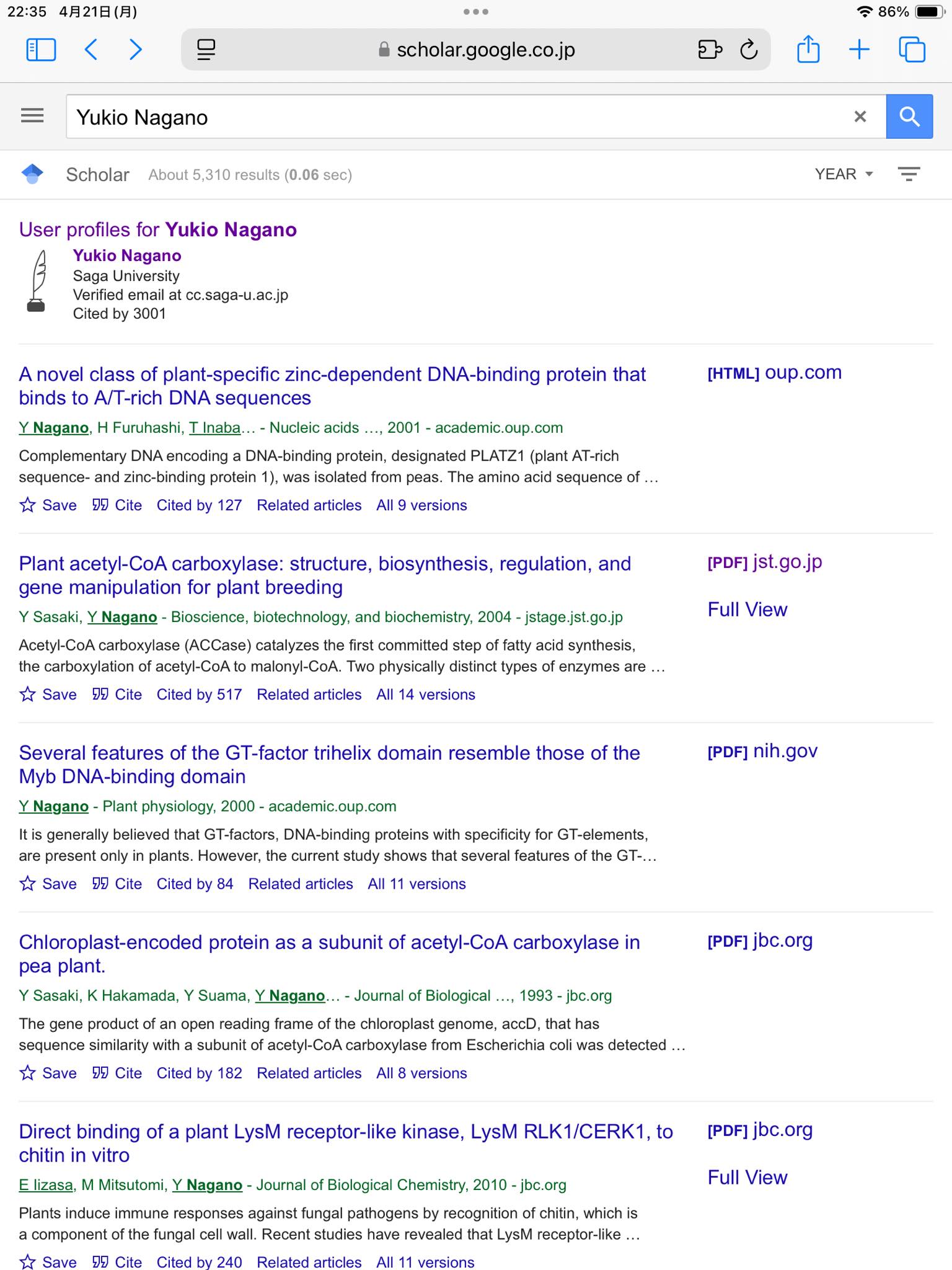Clear the search query with X
Screen dimensions: 952x1270
click(x=860, y=117)
